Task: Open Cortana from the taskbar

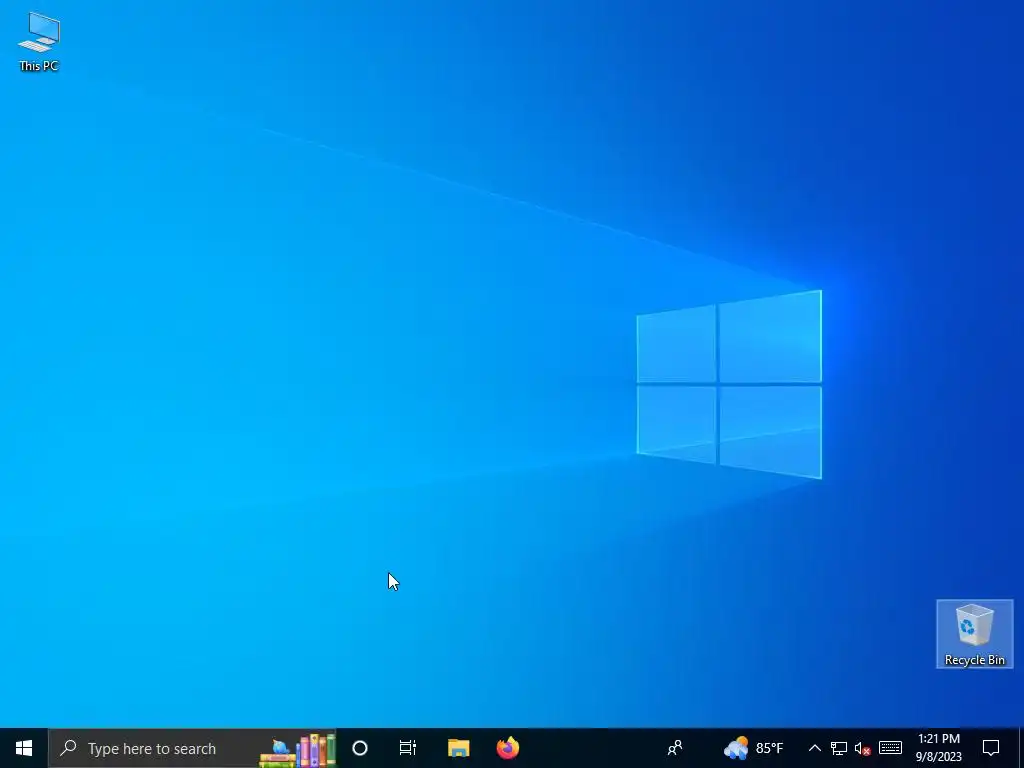Action: (360, 748)
